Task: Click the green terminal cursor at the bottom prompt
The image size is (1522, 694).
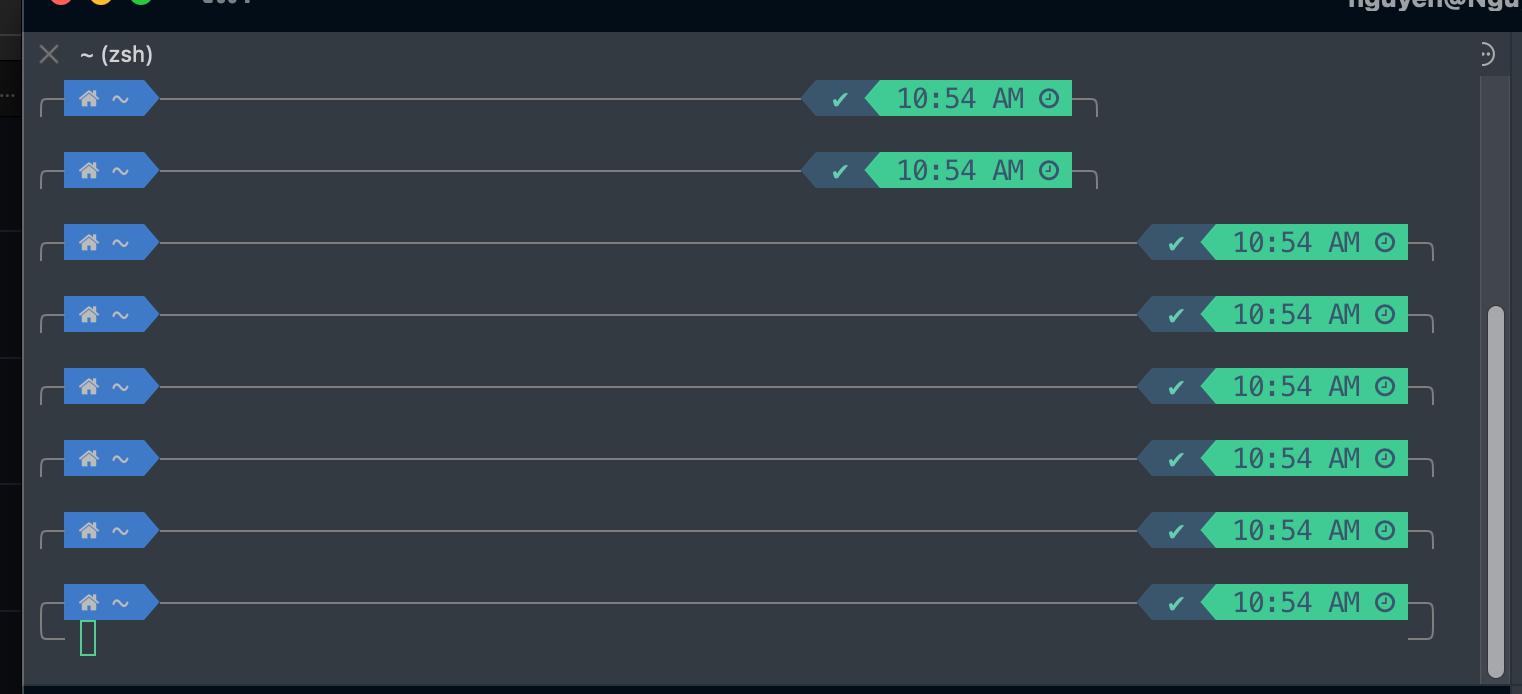Action: pos(88,635)
